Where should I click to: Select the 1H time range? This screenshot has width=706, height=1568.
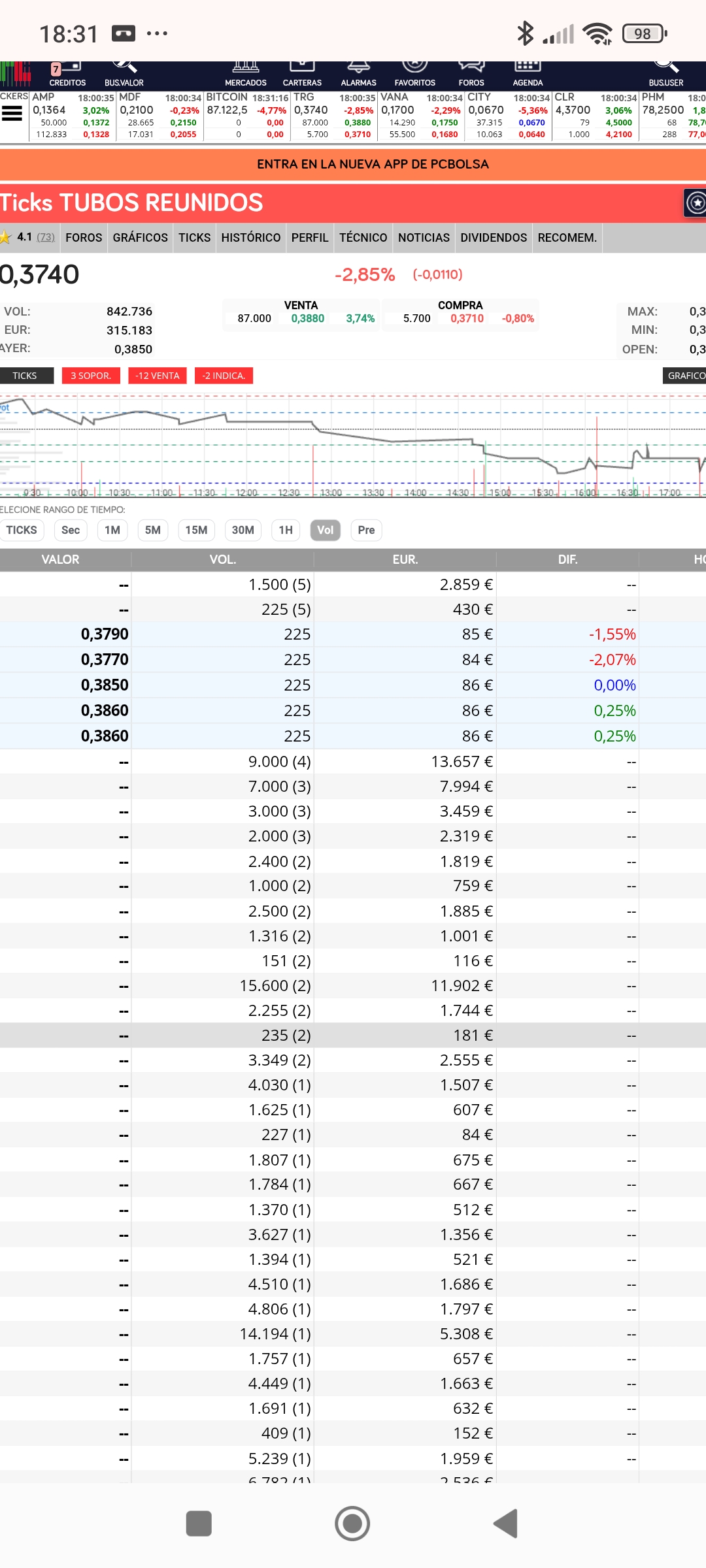286,530
